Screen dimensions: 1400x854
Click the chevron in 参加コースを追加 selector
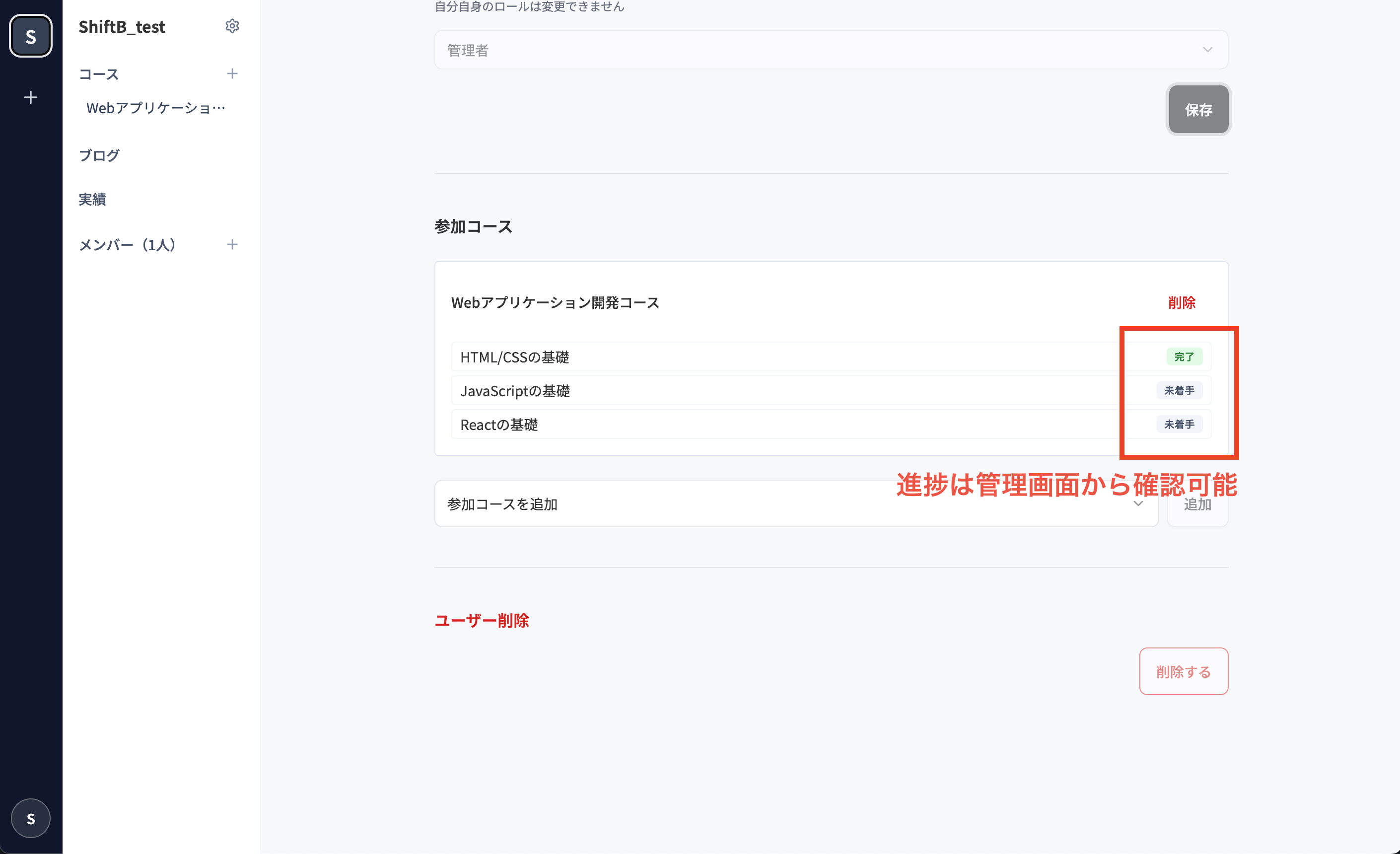pos(1138,504)
